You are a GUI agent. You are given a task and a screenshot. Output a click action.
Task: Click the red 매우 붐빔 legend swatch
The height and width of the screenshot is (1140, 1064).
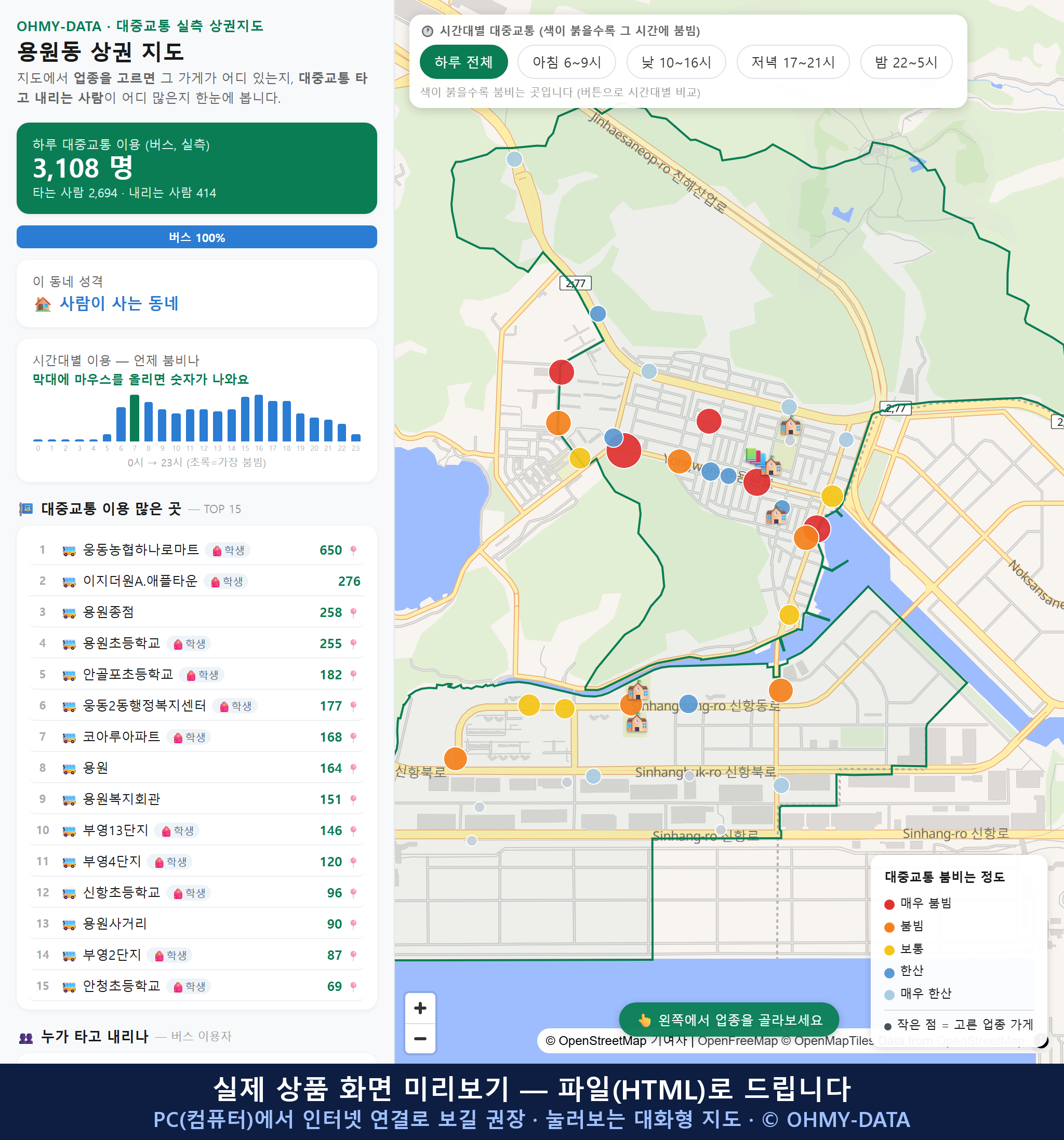click(x=889, y=904)
